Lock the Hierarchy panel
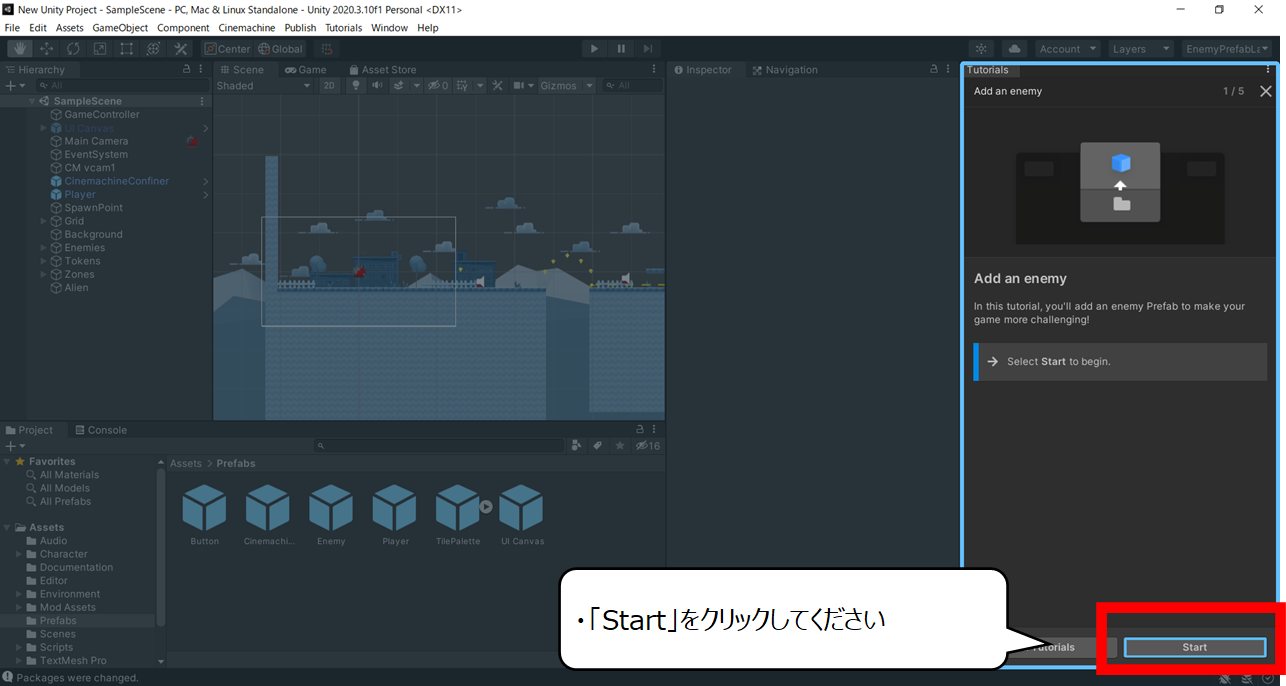 (187, 70)
